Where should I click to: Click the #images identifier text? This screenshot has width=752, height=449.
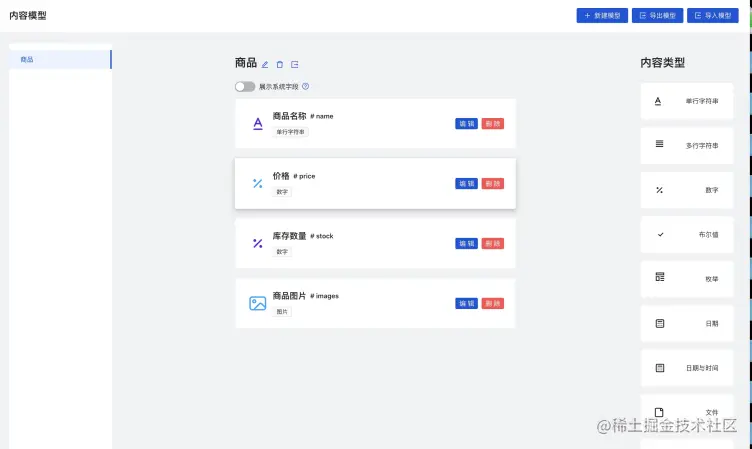coord(324,296)
